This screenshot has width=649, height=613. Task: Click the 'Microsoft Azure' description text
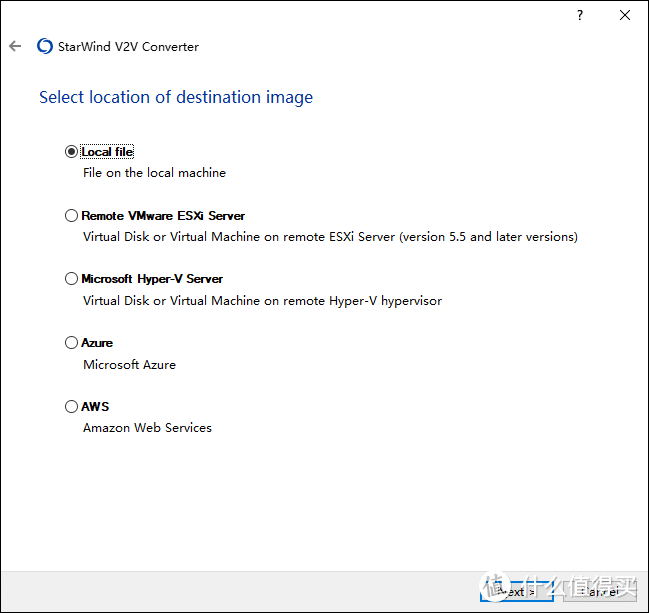pos(129,365)
